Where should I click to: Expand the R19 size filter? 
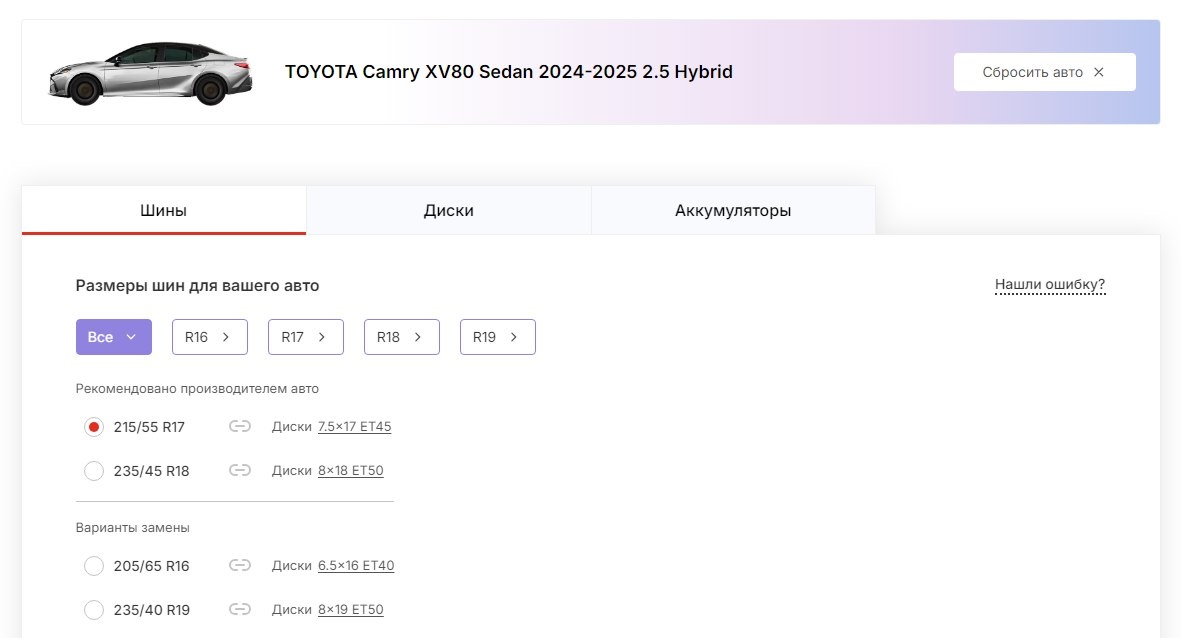(x=498, y=337)
